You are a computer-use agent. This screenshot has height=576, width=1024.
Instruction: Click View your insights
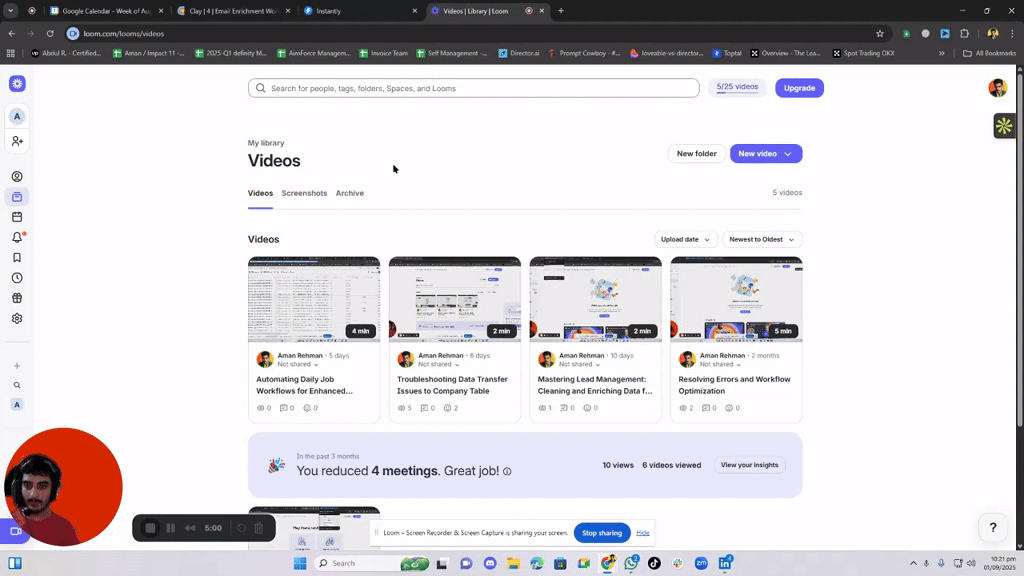pos(750,464)
